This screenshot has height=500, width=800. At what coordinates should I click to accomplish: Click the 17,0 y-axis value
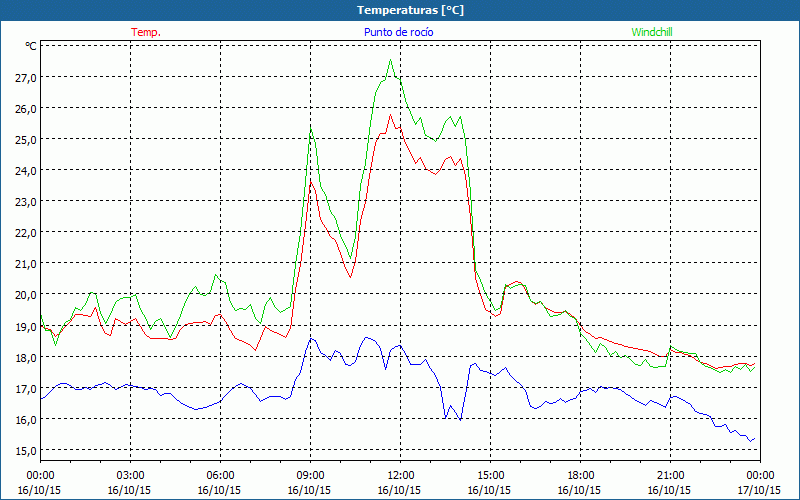pos(27,389)
